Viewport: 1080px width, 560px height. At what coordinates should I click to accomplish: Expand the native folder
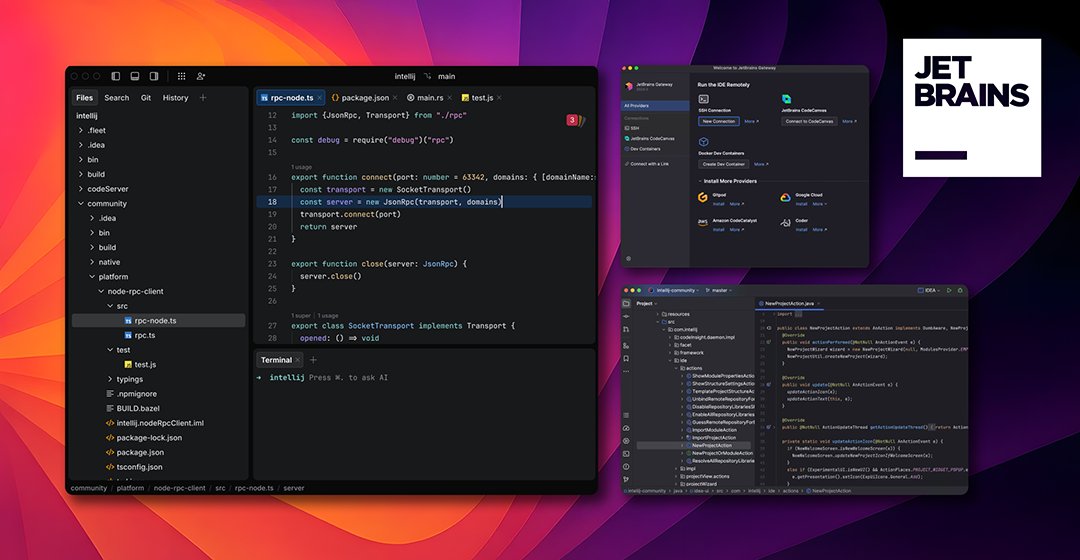point(92,262)
